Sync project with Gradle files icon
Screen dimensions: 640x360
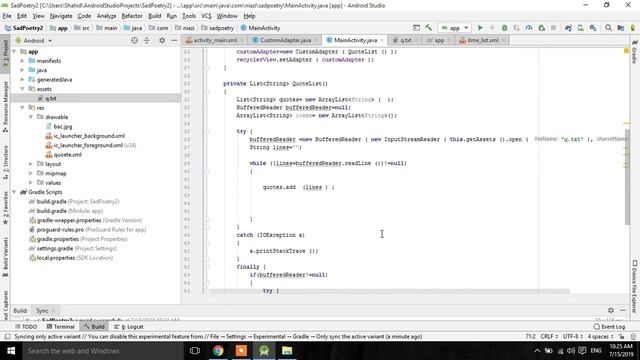point(568,28)
